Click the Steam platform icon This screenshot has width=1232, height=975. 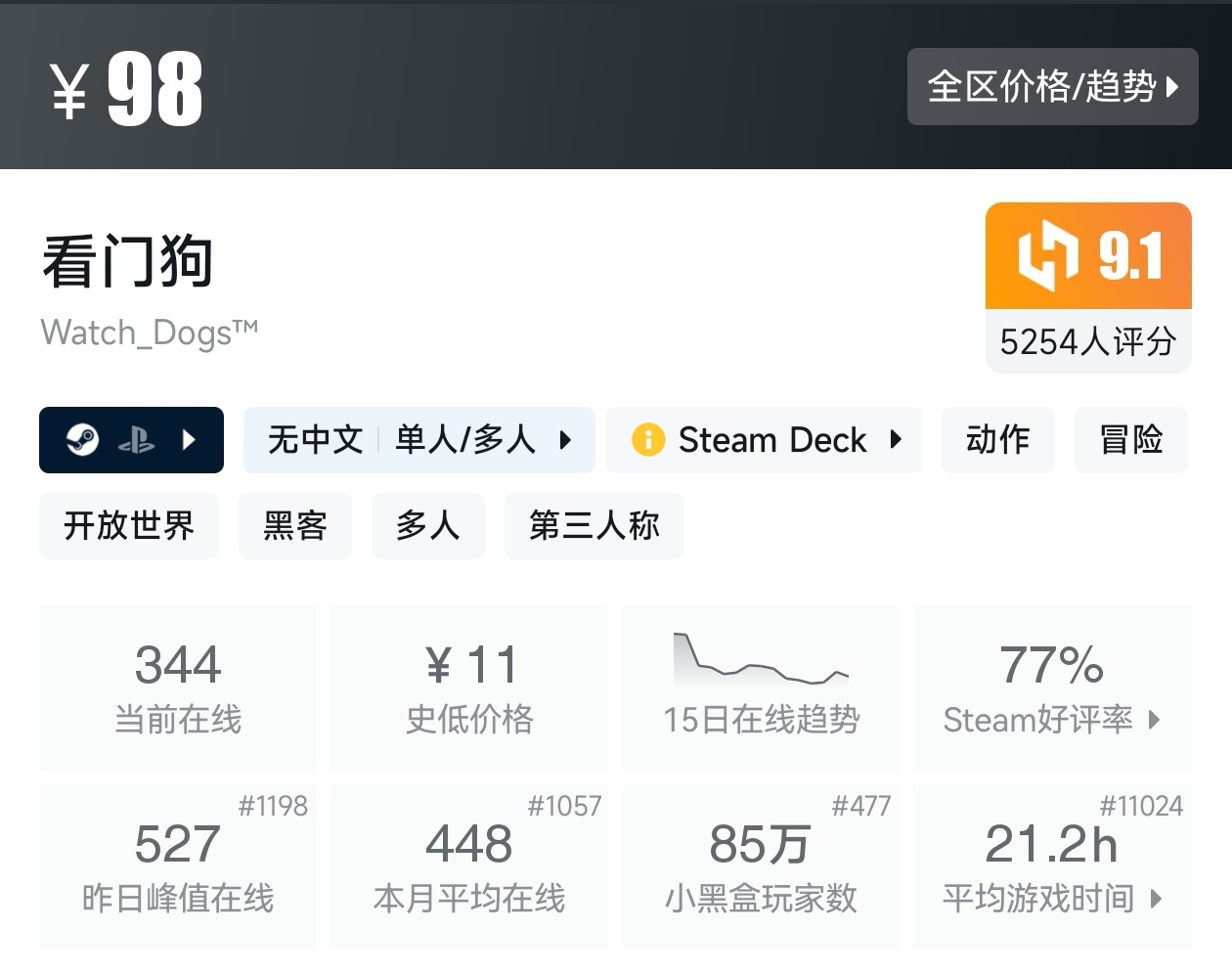82,440
